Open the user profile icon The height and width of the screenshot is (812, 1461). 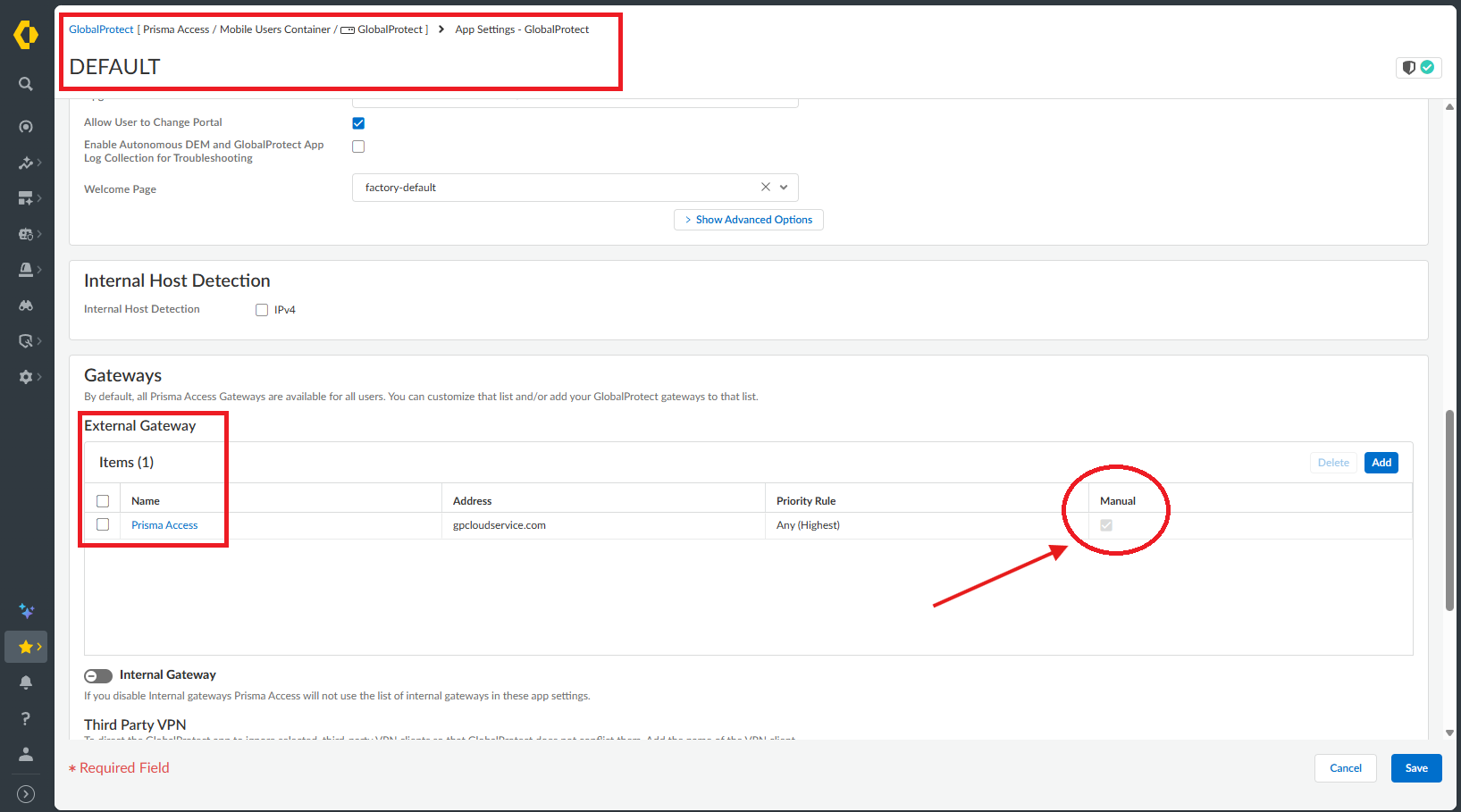(x=26, y=754)
